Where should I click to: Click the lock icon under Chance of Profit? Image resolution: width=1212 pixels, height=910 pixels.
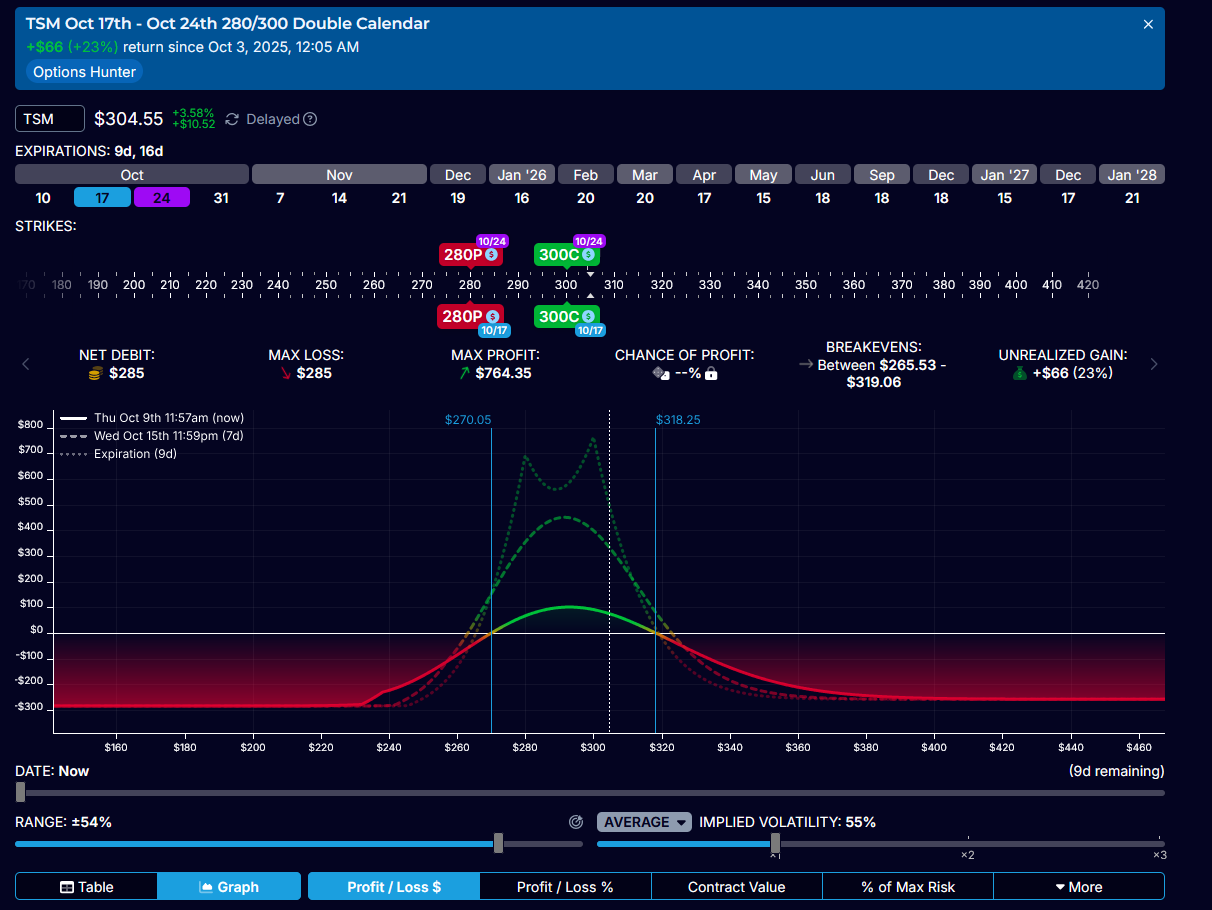711,373
